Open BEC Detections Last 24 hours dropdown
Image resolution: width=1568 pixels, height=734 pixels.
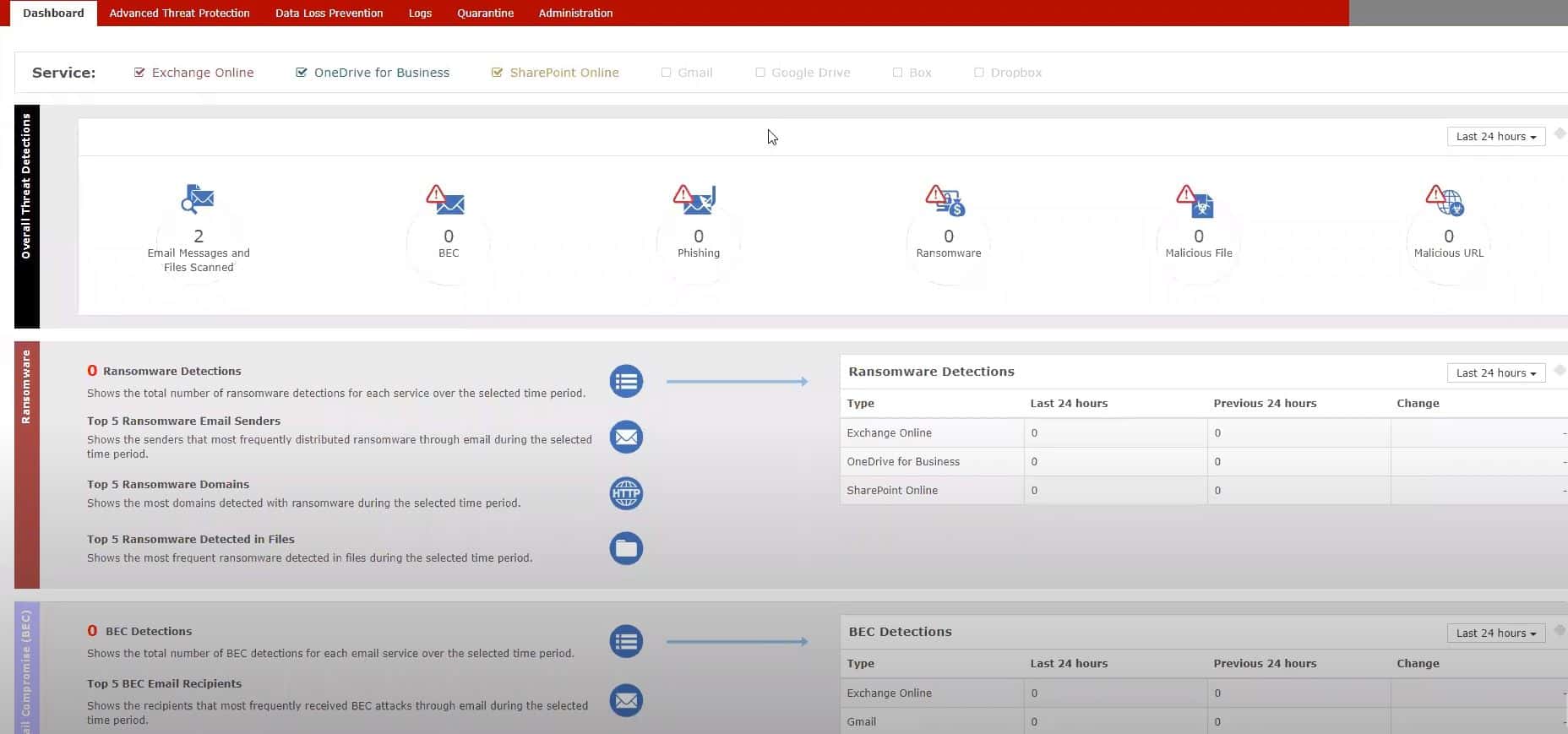[1496, 633]
